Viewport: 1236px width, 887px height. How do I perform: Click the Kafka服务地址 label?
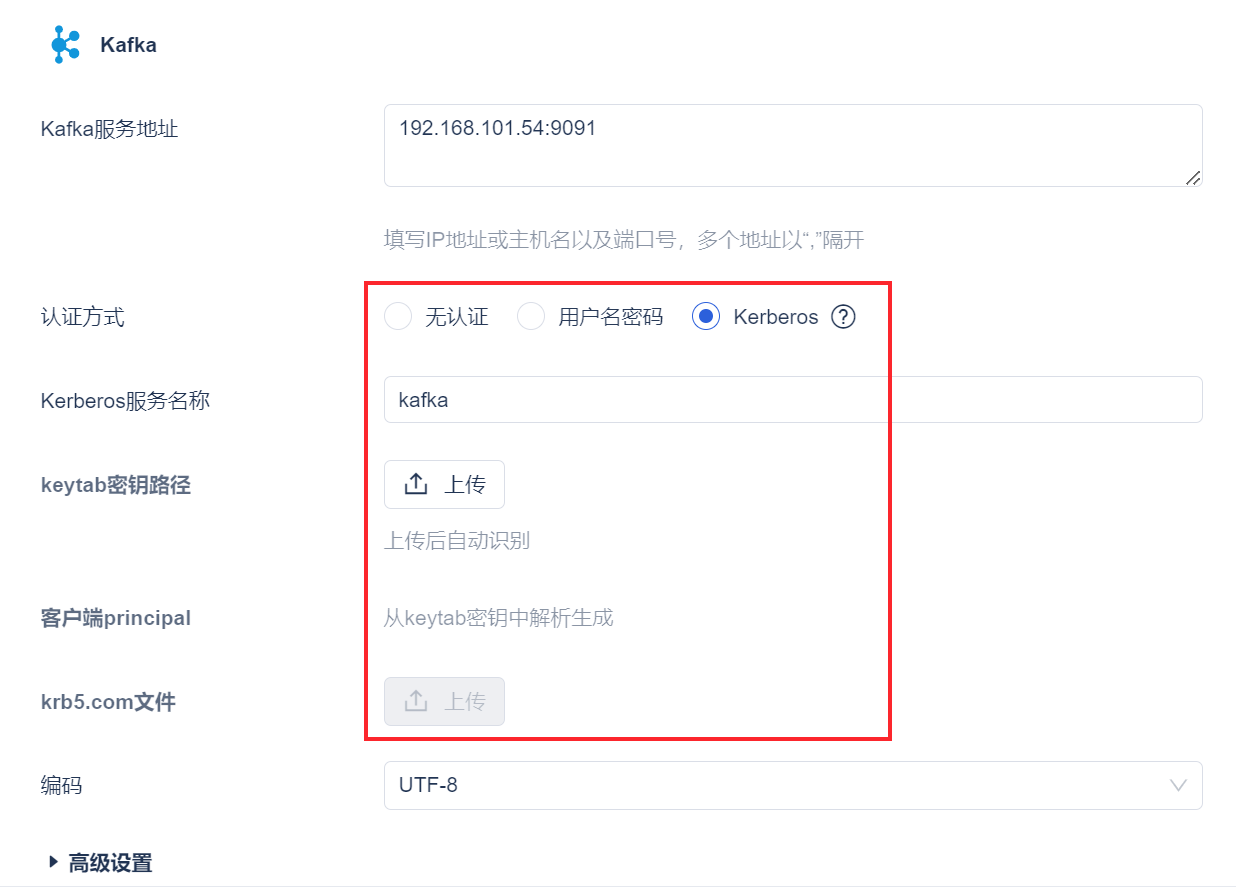(x=109, y=129)
